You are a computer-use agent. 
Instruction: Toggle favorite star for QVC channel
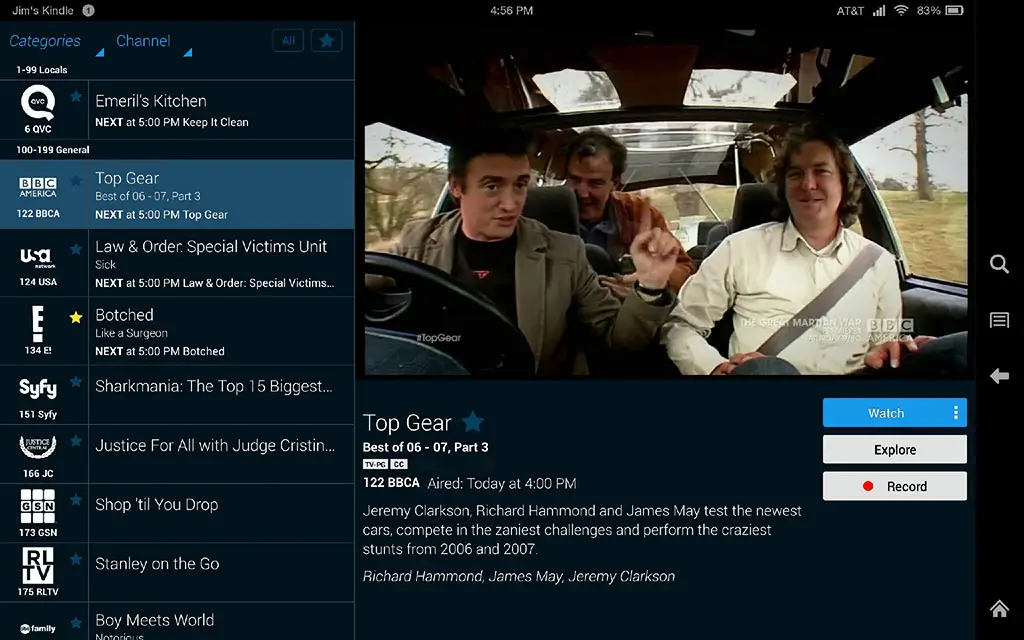click(x=76, y=97)
